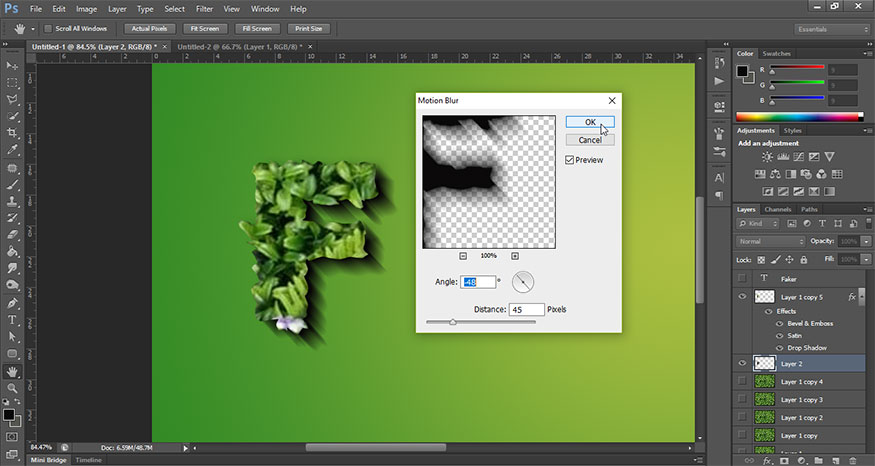Select the Horizontal Type tool

(x=13, y=320)
